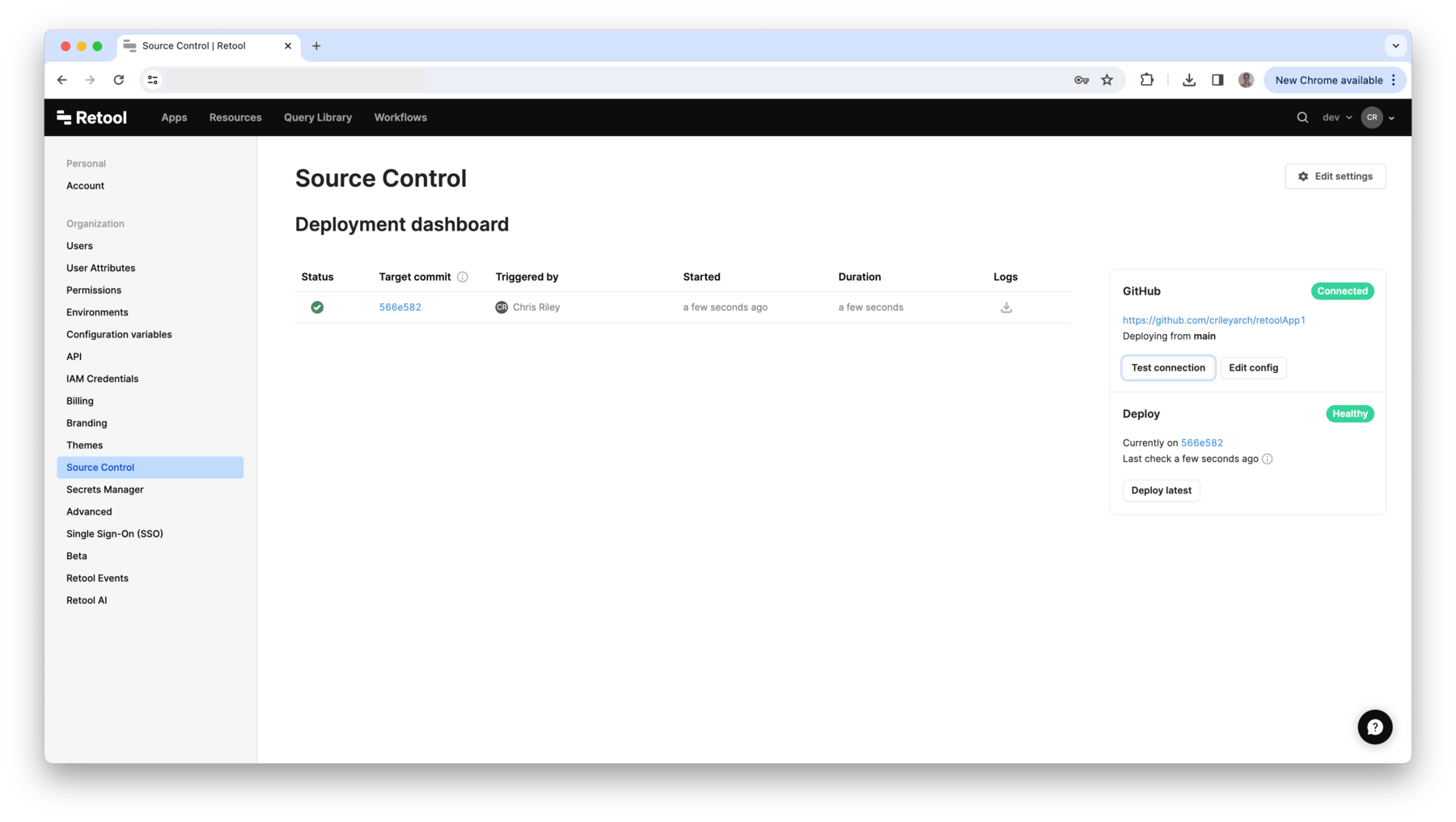
Task: Go forward in browser history
Action: 90,80
